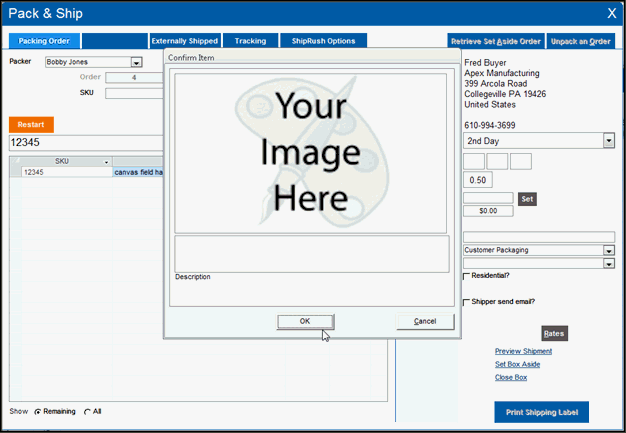Open the 2nd Day shipping method dropdown
This screenshot has width=626, height=433.
[608, 141]
